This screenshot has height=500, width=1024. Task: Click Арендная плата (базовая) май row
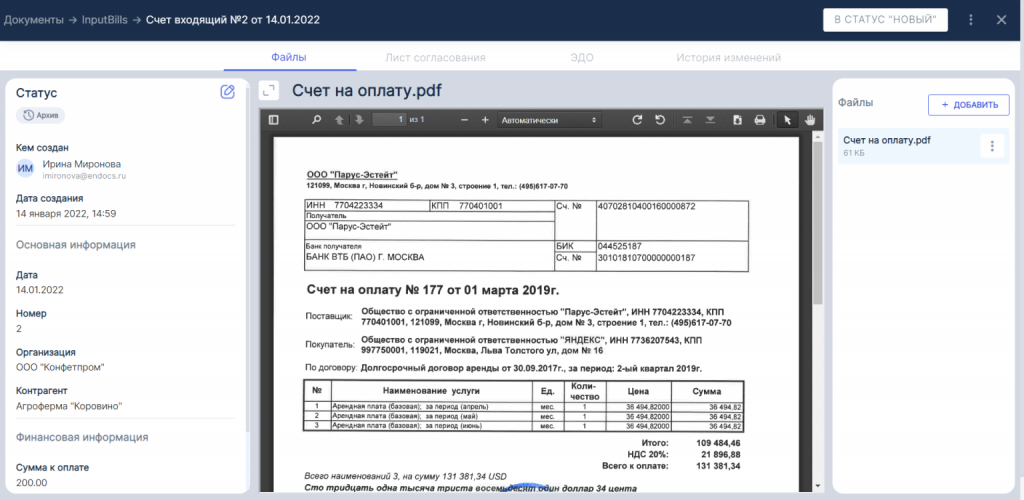point(523,416)
